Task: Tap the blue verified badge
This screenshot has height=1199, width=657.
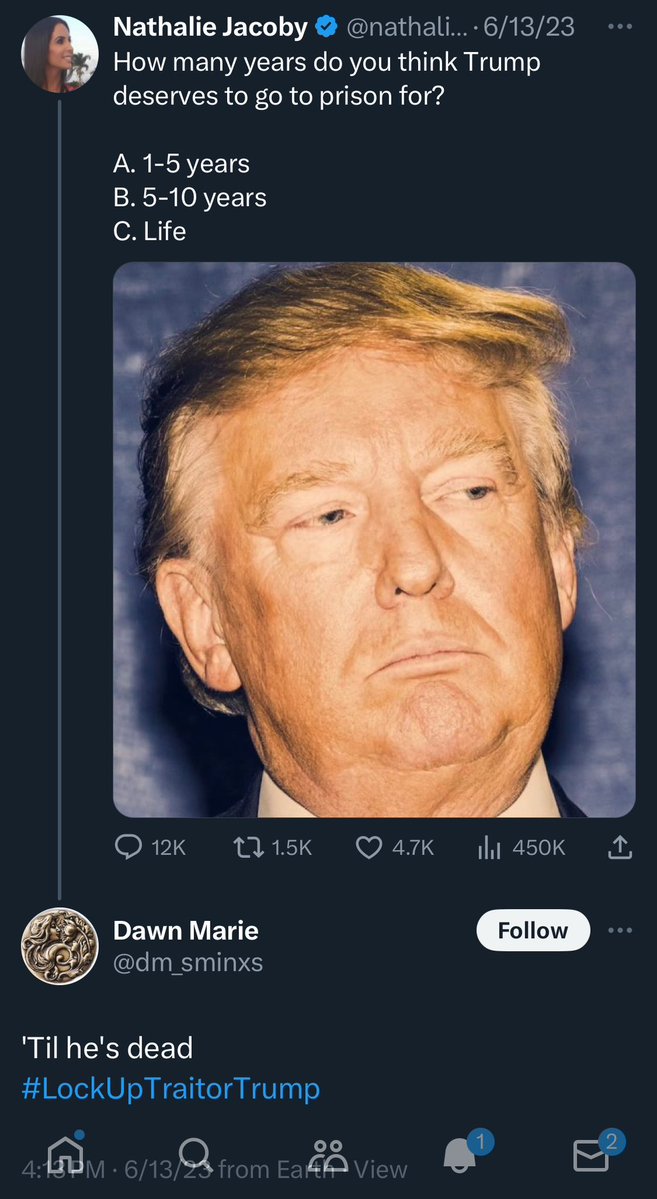Action: 326,28
